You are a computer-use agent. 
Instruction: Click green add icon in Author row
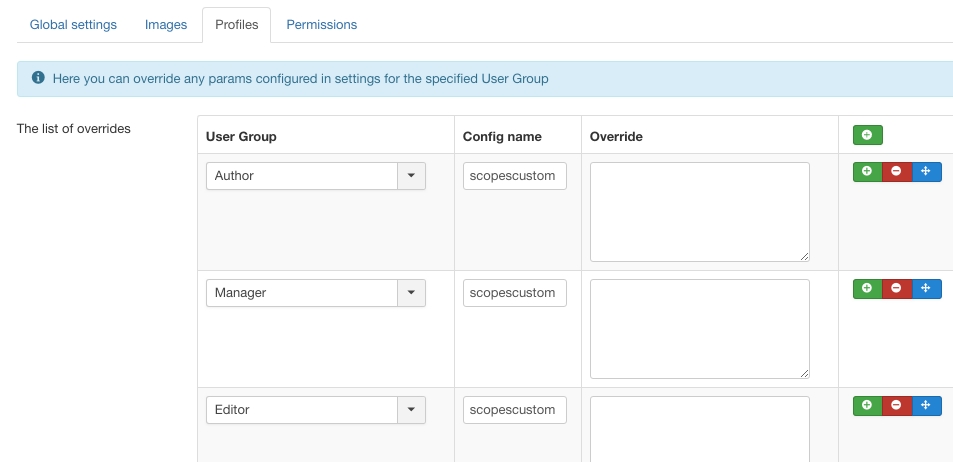pyautogui.click(x=867, y=171)
